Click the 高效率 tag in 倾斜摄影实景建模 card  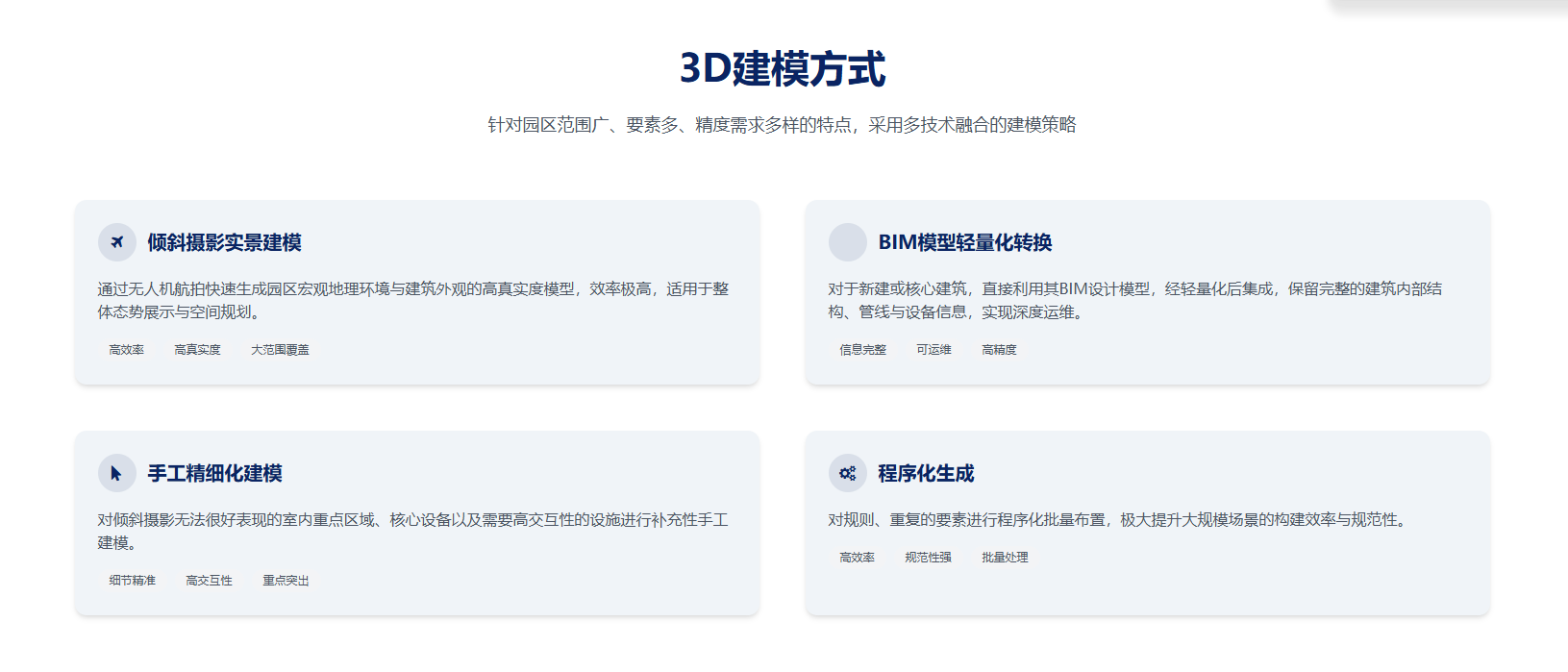127,350
